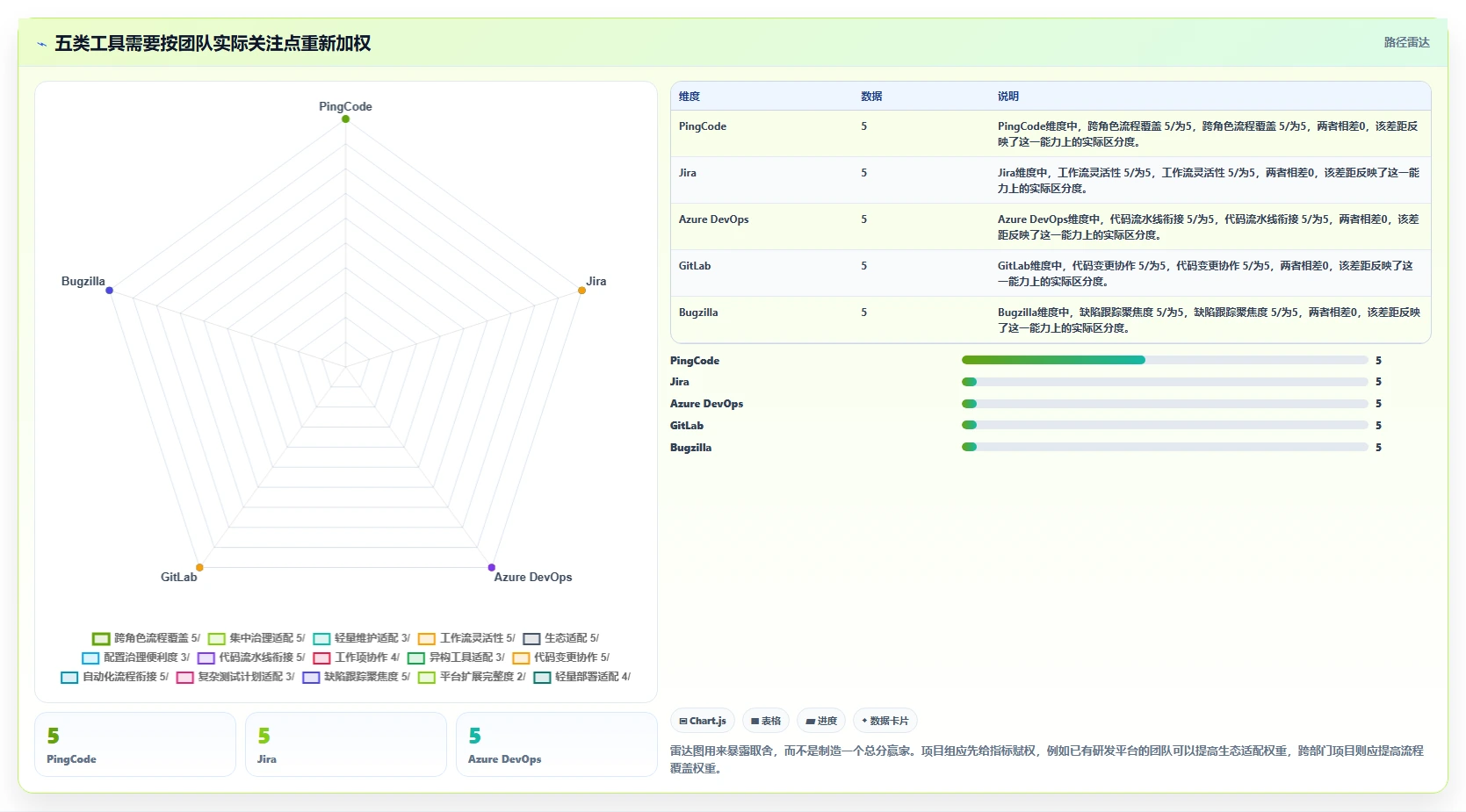Click the 代码变更协作 legend color box
The image size is (1466, 812).
[521, 658]
